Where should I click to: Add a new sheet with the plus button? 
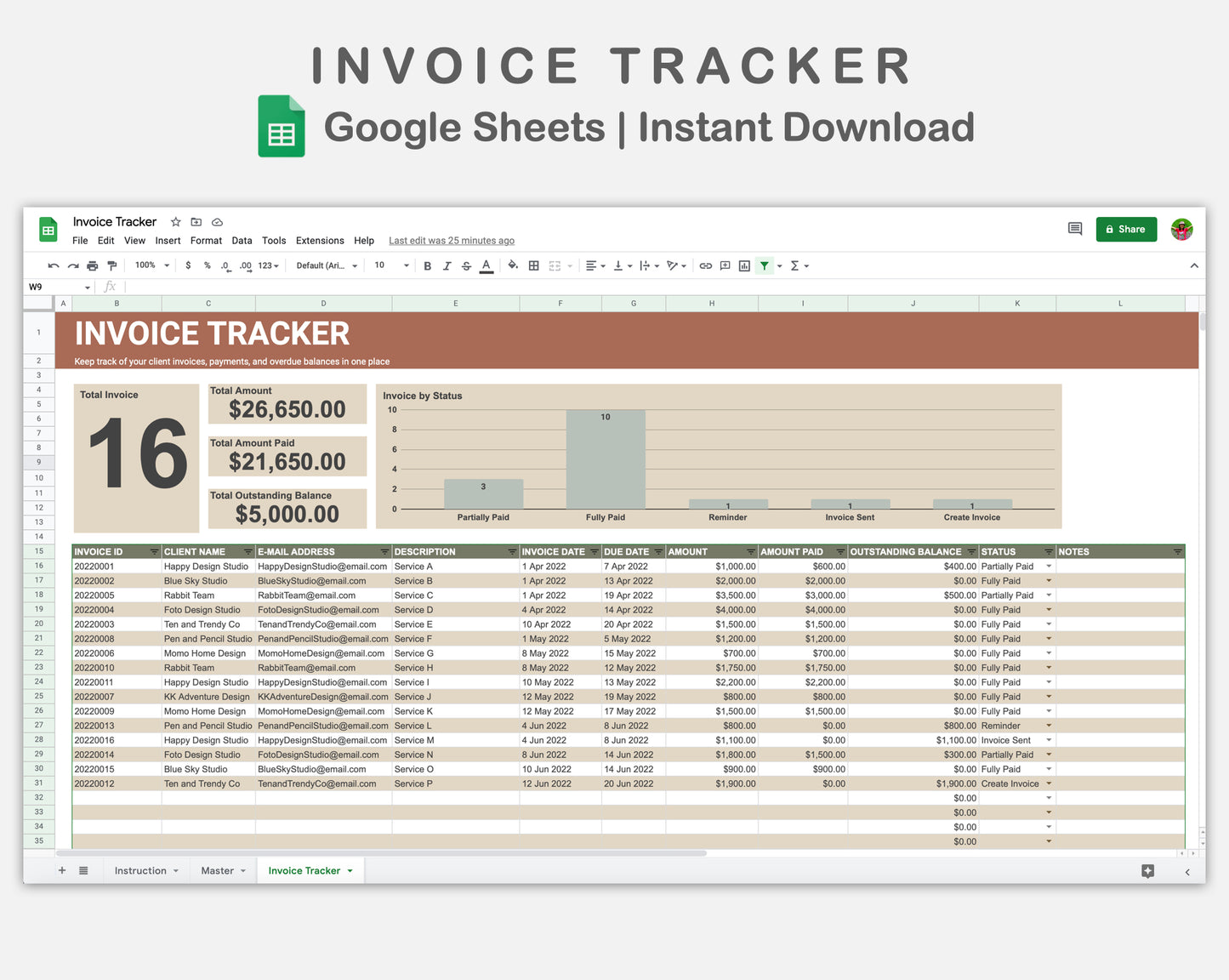click(61, 870)
